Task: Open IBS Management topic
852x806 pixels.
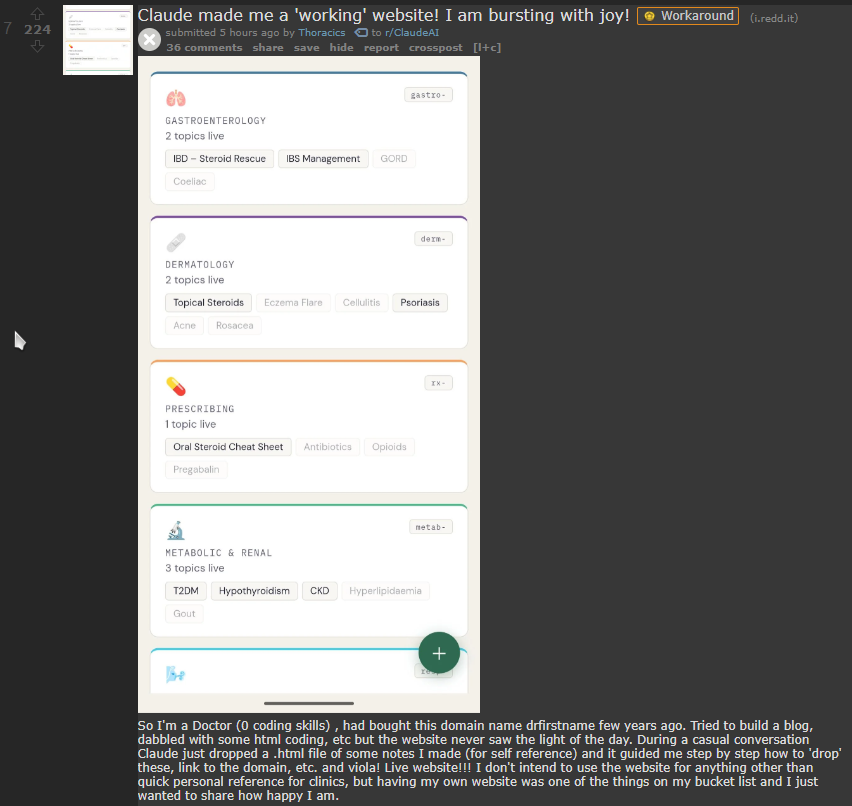Action: (323, 159)
